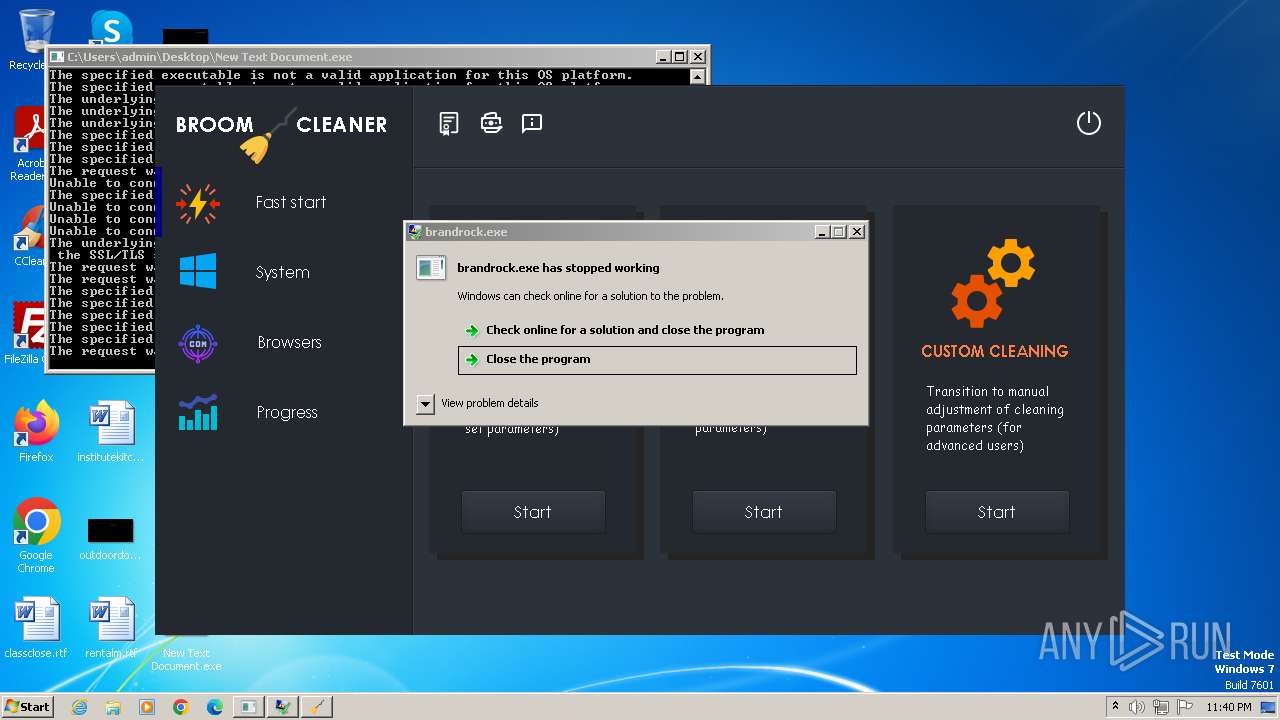The image size is (1280, 720).
Task: Show hidden system tray icons
Action: click(1116, 706)
